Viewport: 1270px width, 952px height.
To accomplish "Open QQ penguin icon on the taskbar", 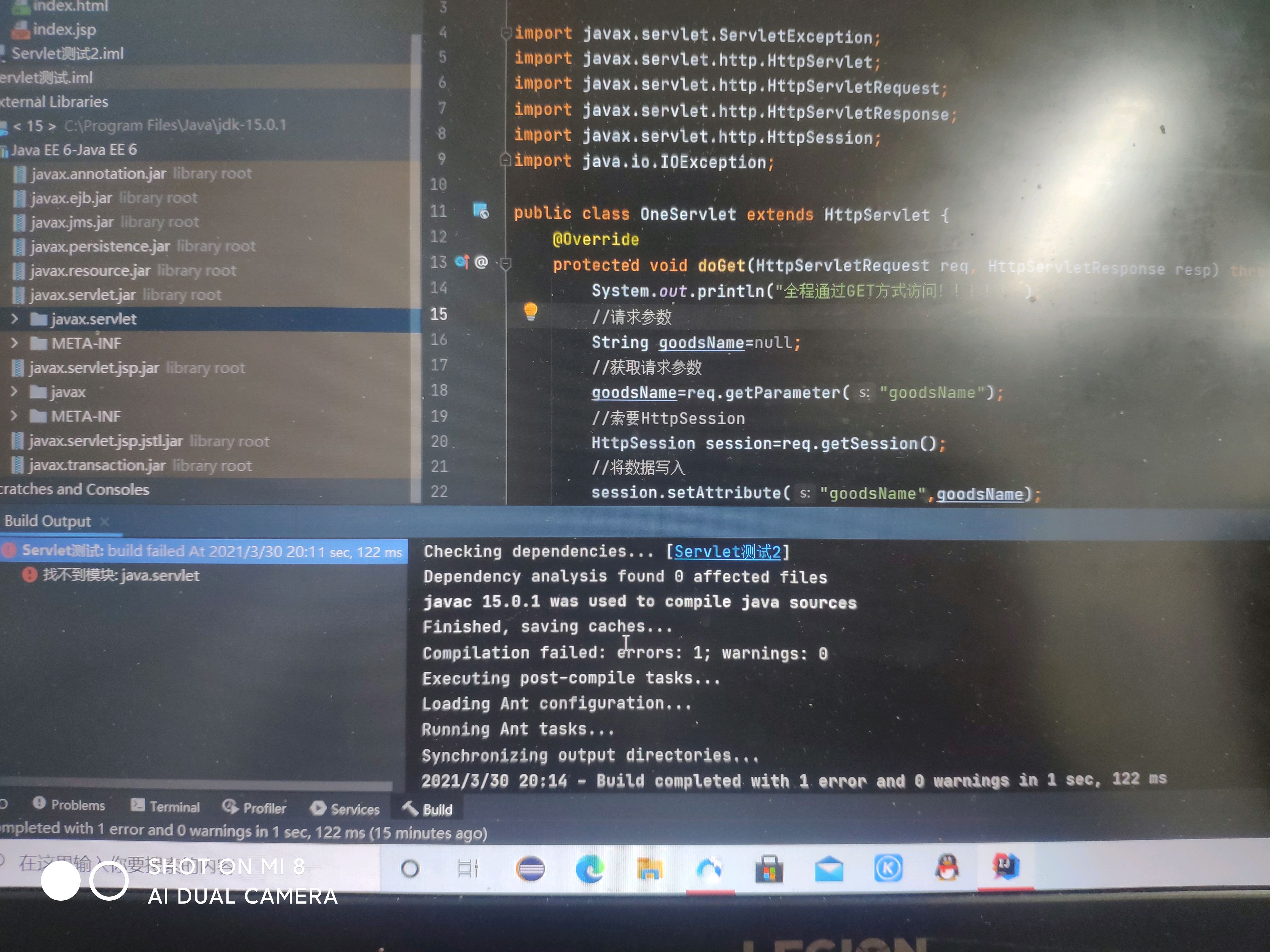I will 947,867.
